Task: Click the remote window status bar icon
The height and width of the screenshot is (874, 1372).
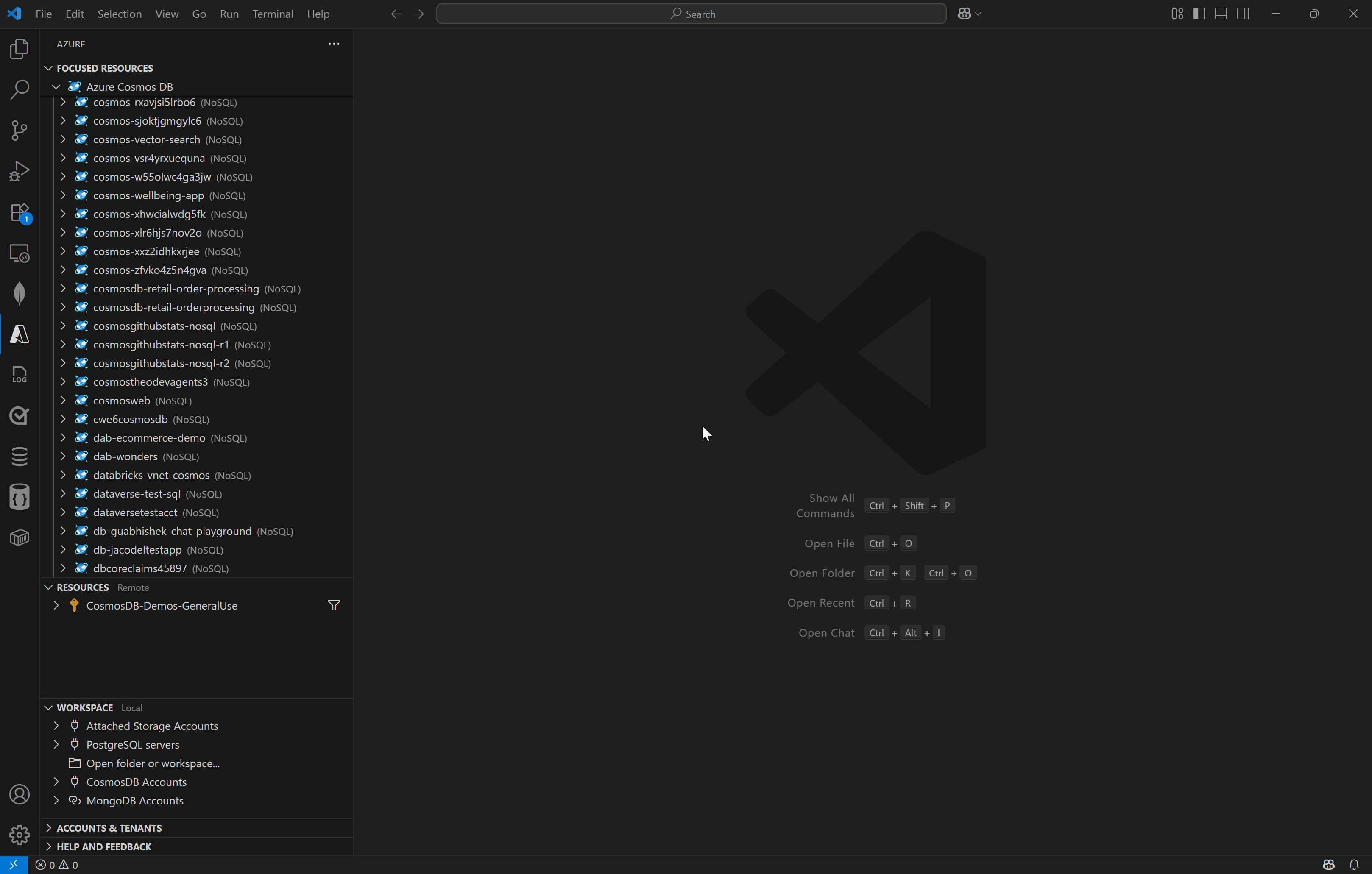Action: tap(14, 865)
